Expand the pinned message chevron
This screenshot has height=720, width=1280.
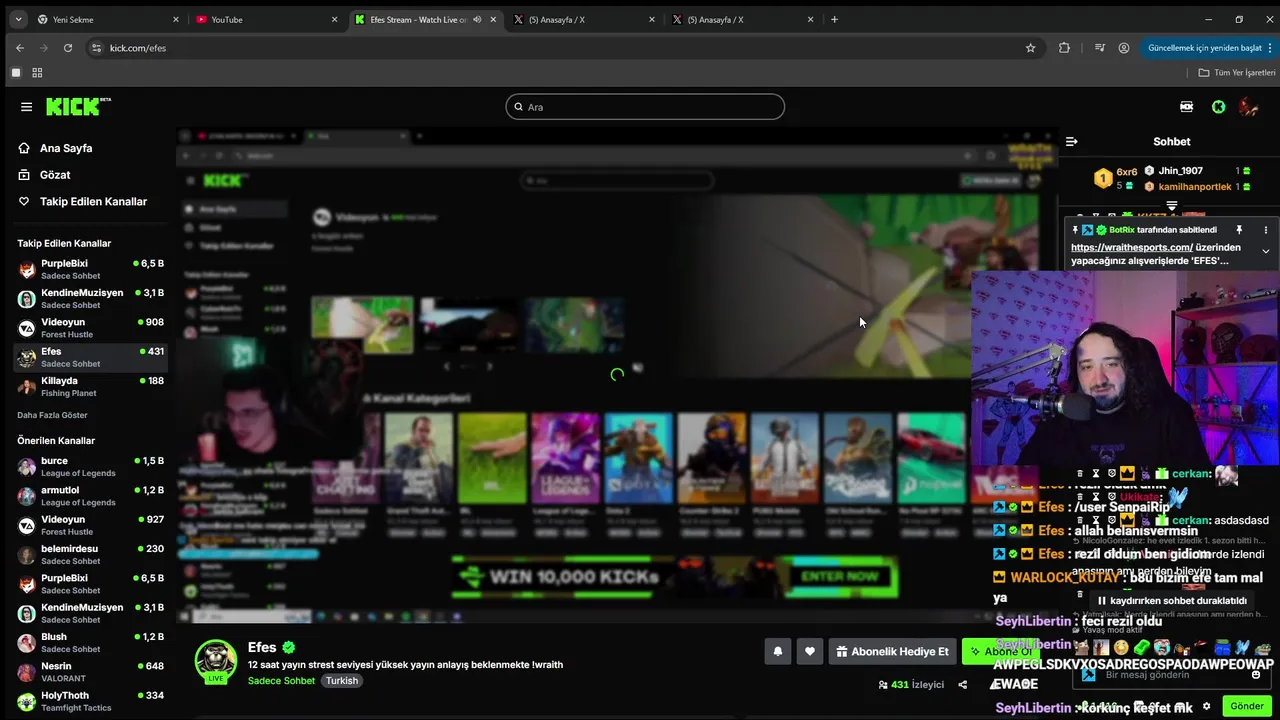(x=1265, y=252)
